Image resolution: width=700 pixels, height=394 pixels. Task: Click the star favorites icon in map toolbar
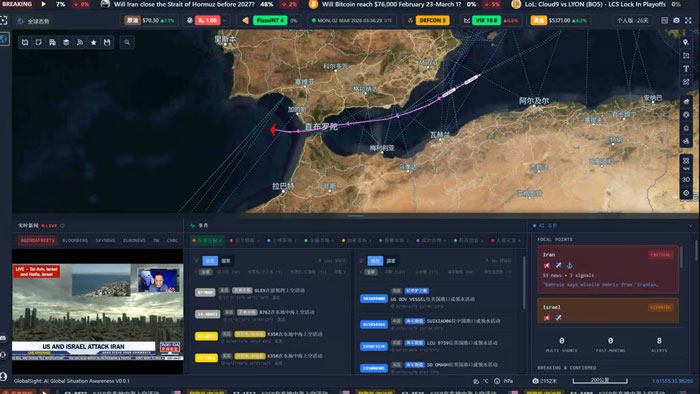tap(93, 42)
